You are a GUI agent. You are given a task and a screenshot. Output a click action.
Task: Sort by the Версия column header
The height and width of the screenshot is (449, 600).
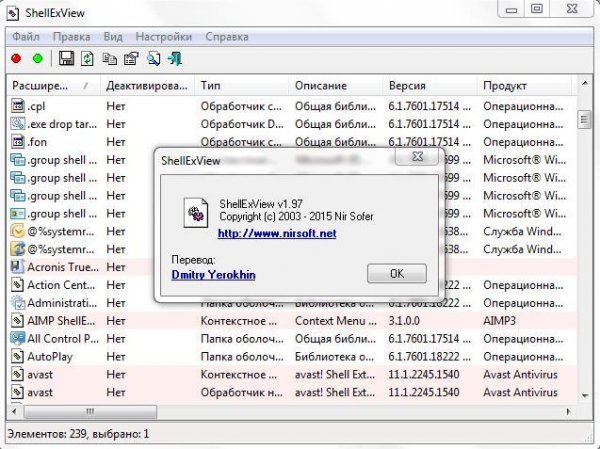point(430,85)
